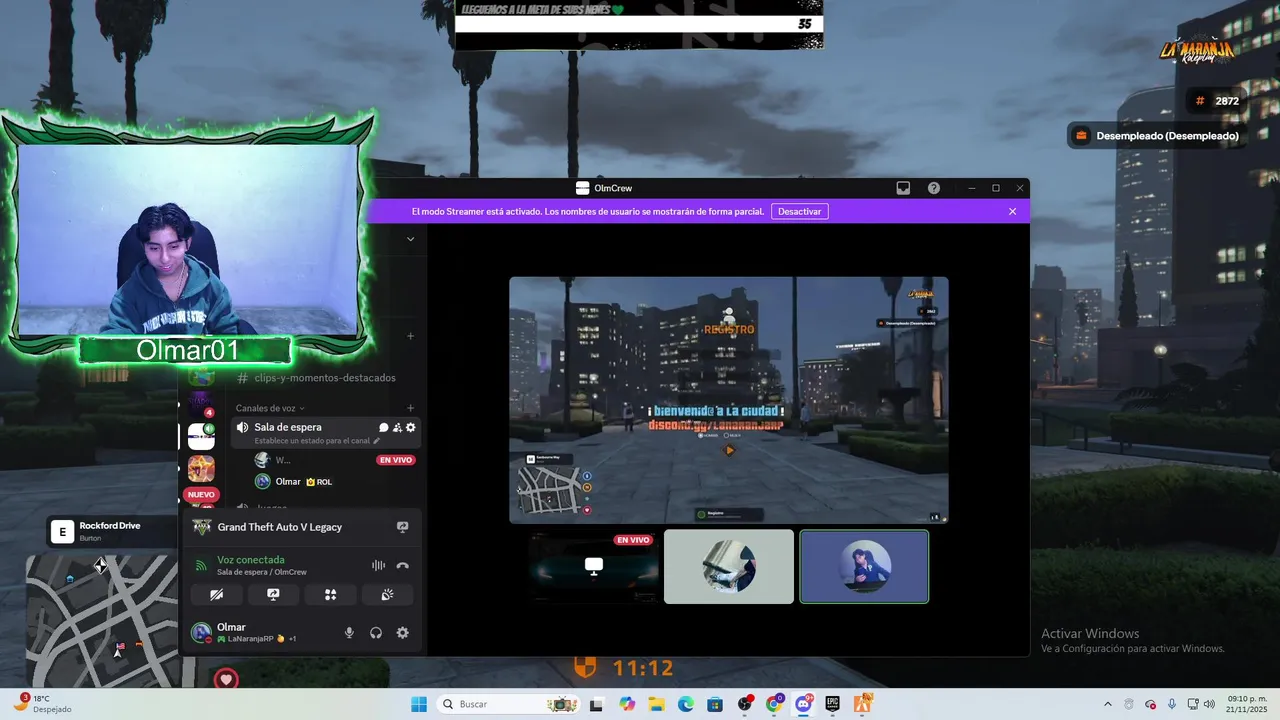Select the EN VIVO stream tile
The image size is (1280, 720).
coord(594,566)
